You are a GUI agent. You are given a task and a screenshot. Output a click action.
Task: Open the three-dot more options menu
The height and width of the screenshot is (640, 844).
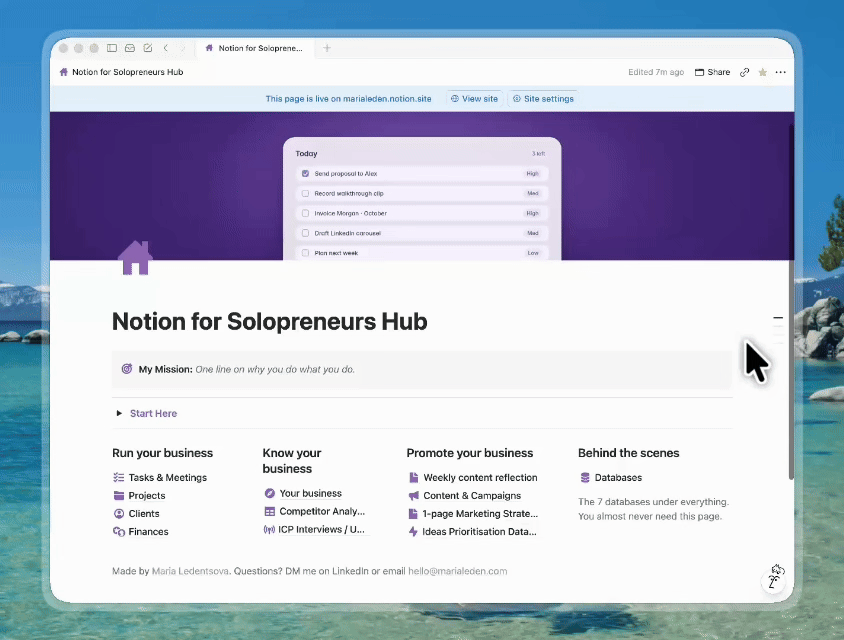point(780,72)
